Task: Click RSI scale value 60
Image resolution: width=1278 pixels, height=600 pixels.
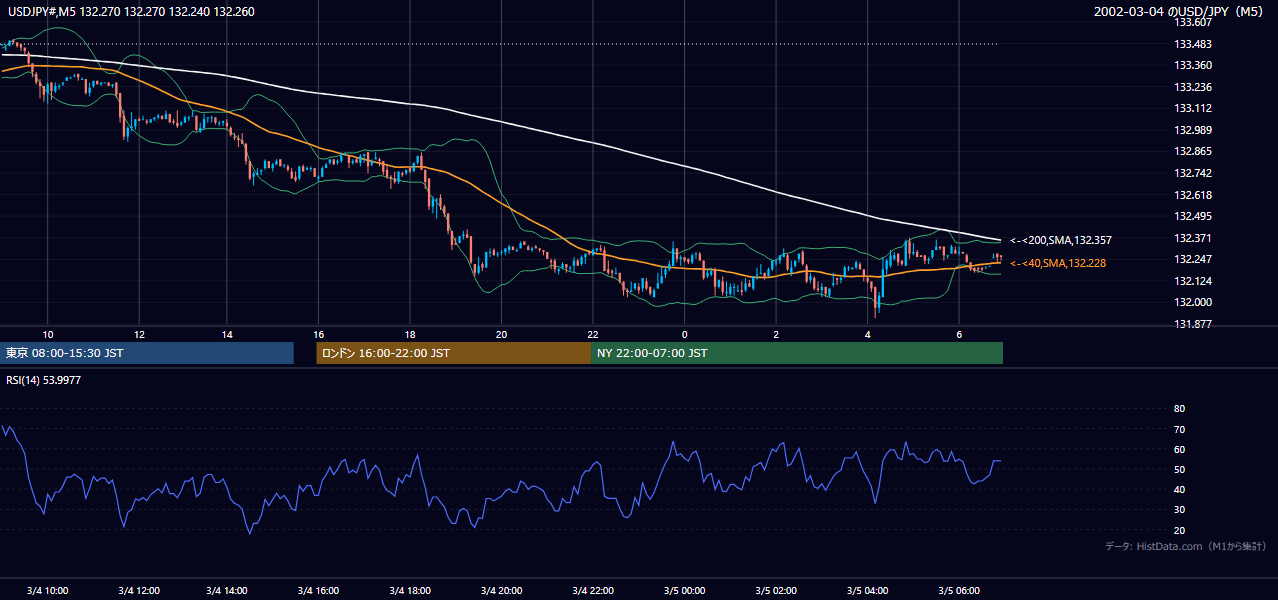Action: pyautogui.click(x=1179, y=449)
